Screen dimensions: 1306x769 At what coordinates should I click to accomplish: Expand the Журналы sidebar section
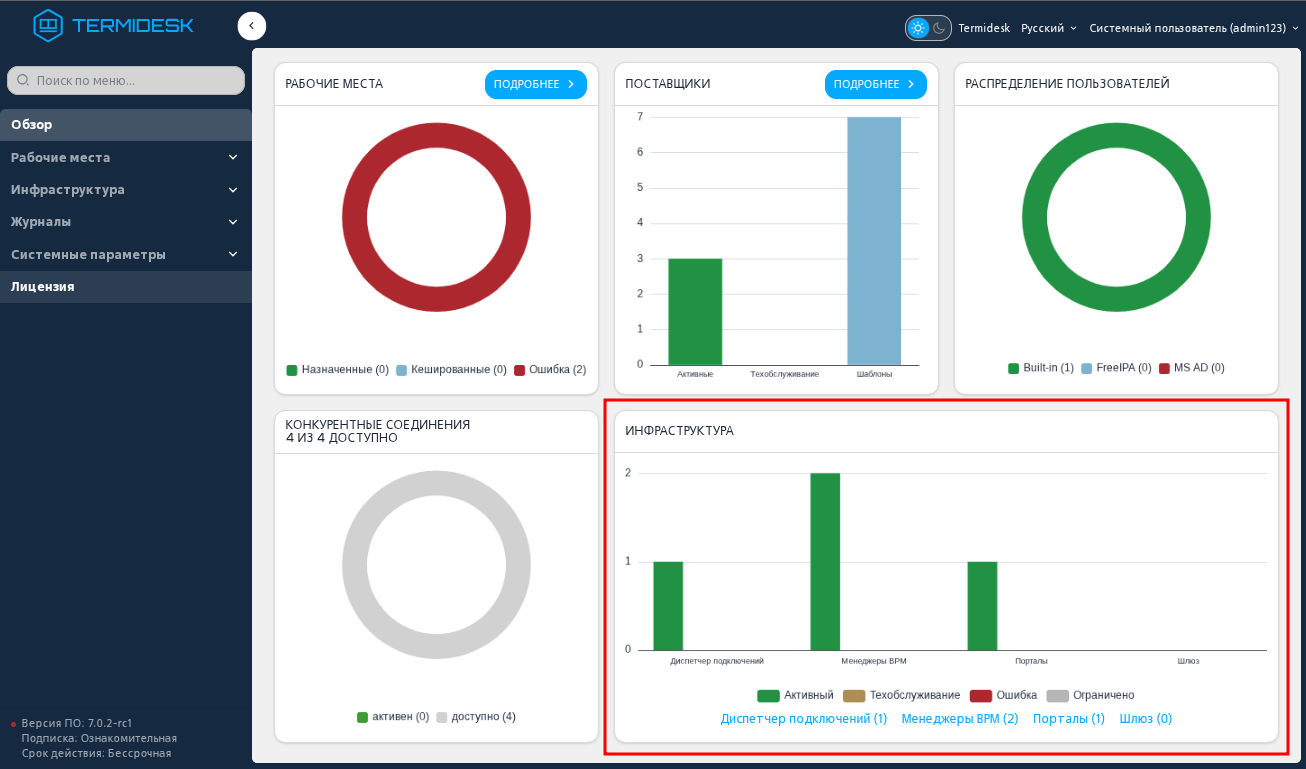click(126, 222)
